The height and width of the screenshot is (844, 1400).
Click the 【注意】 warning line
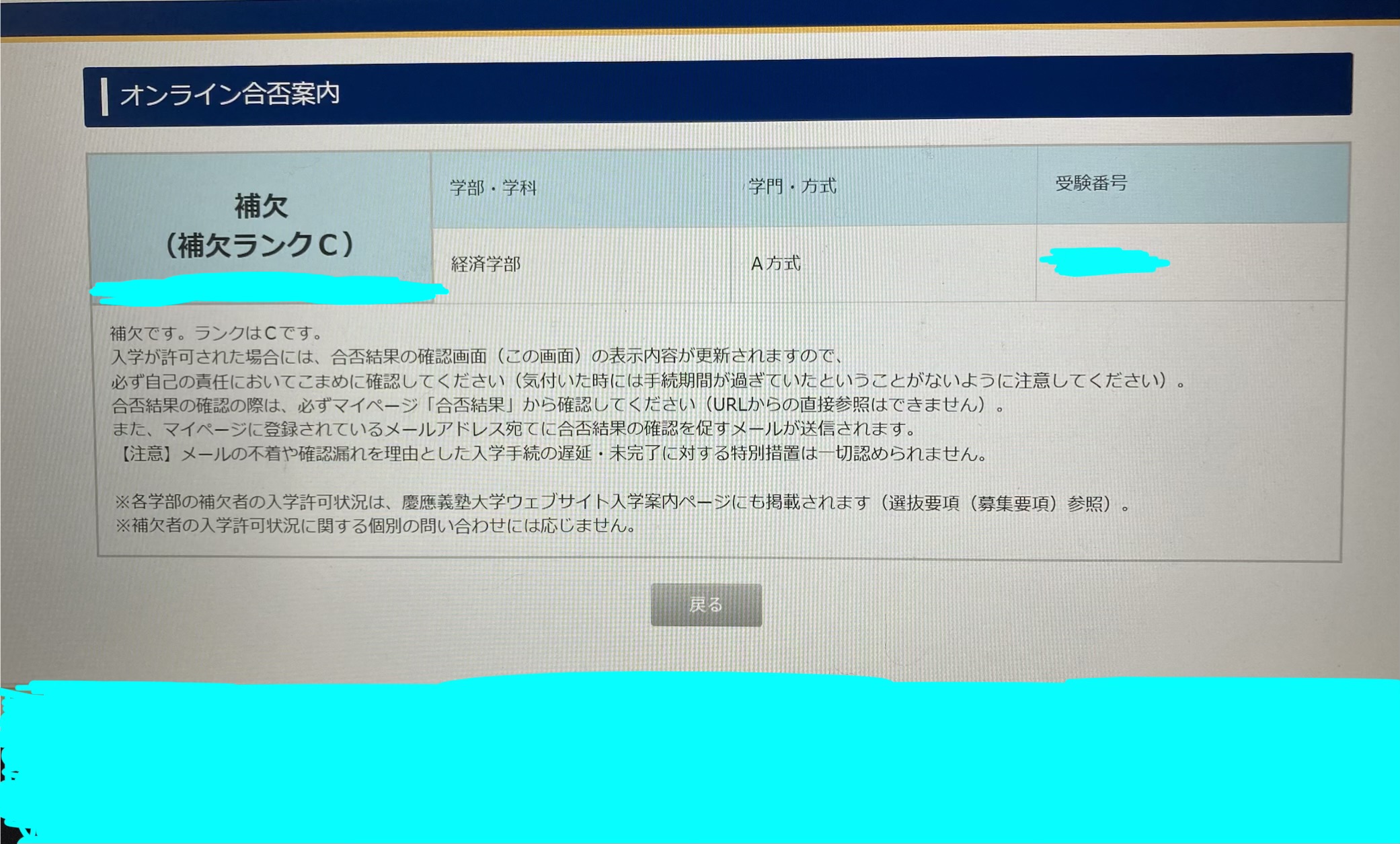[551, 454]
